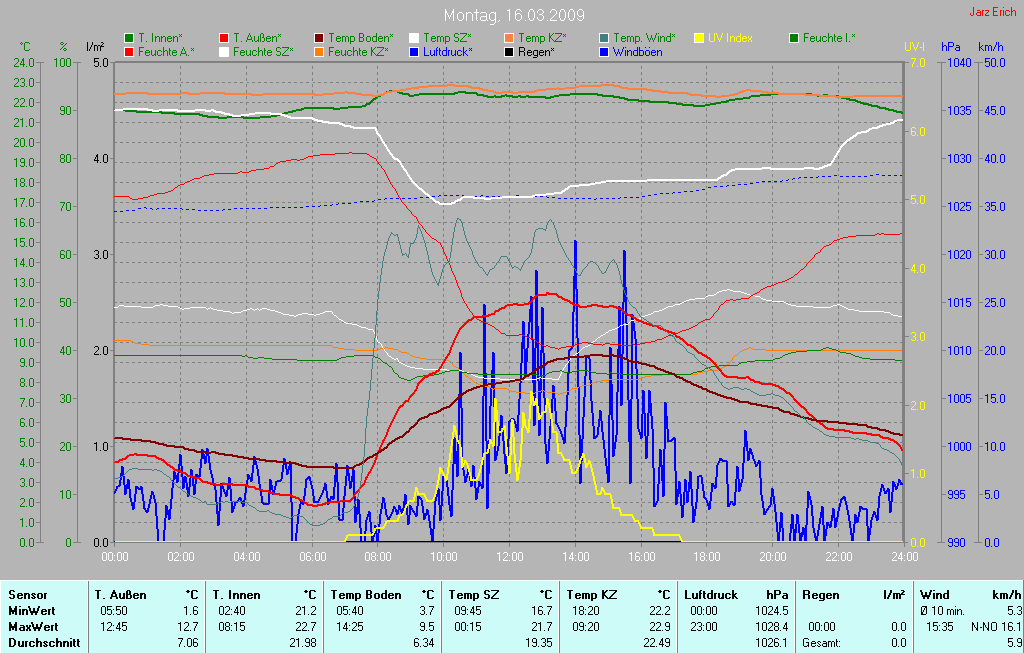The width and height of the screenshot is (1024, 653).
Task: Click the Sensor row header in table
Action: (27, 595)
